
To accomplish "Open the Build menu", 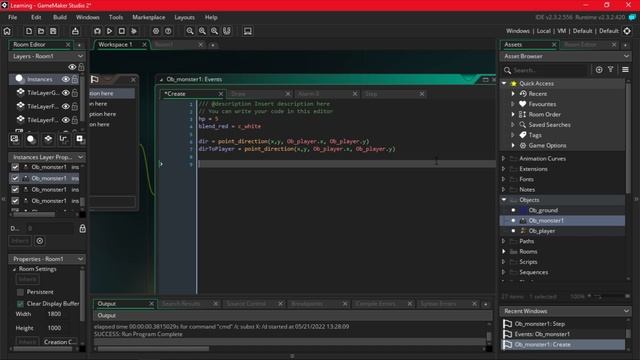I will pyautogui.click(x=60, y=17).
